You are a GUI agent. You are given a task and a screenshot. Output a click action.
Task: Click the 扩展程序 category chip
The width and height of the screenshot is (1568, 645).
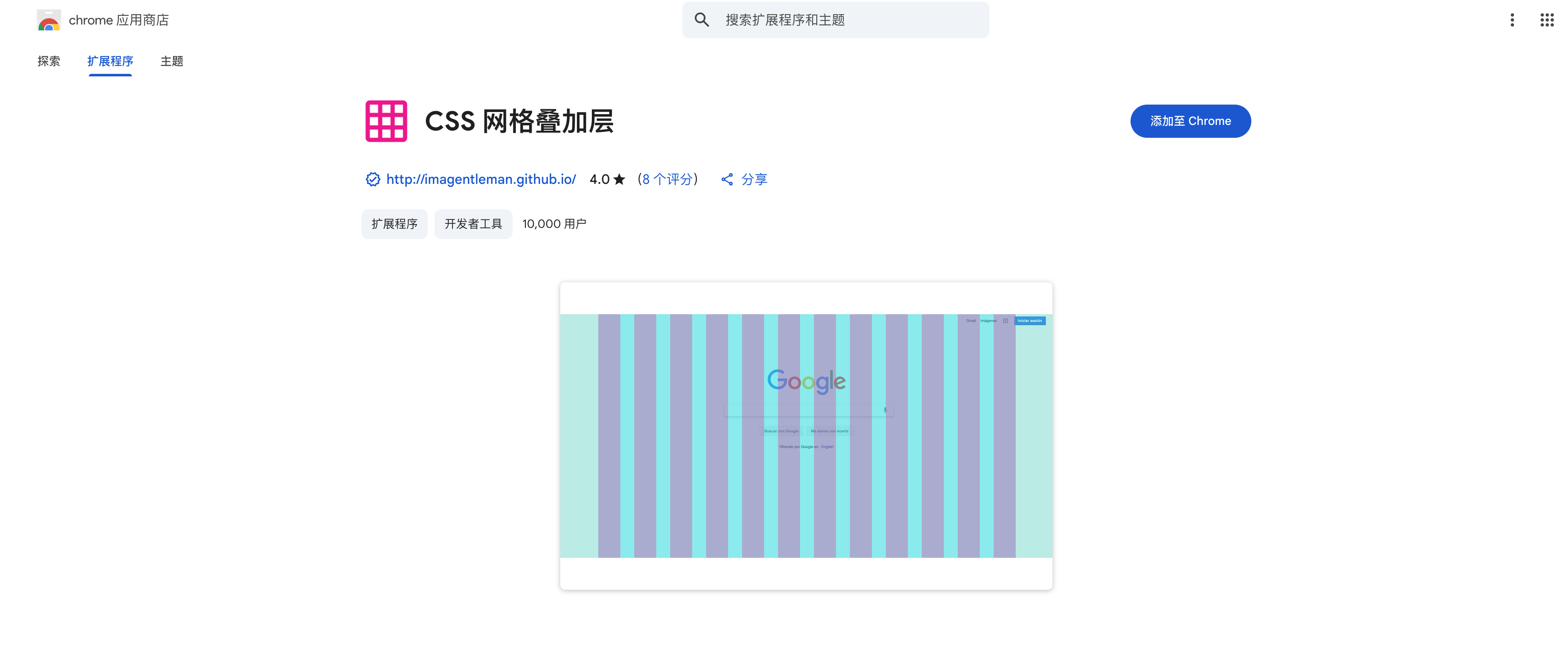click(394, 224)
